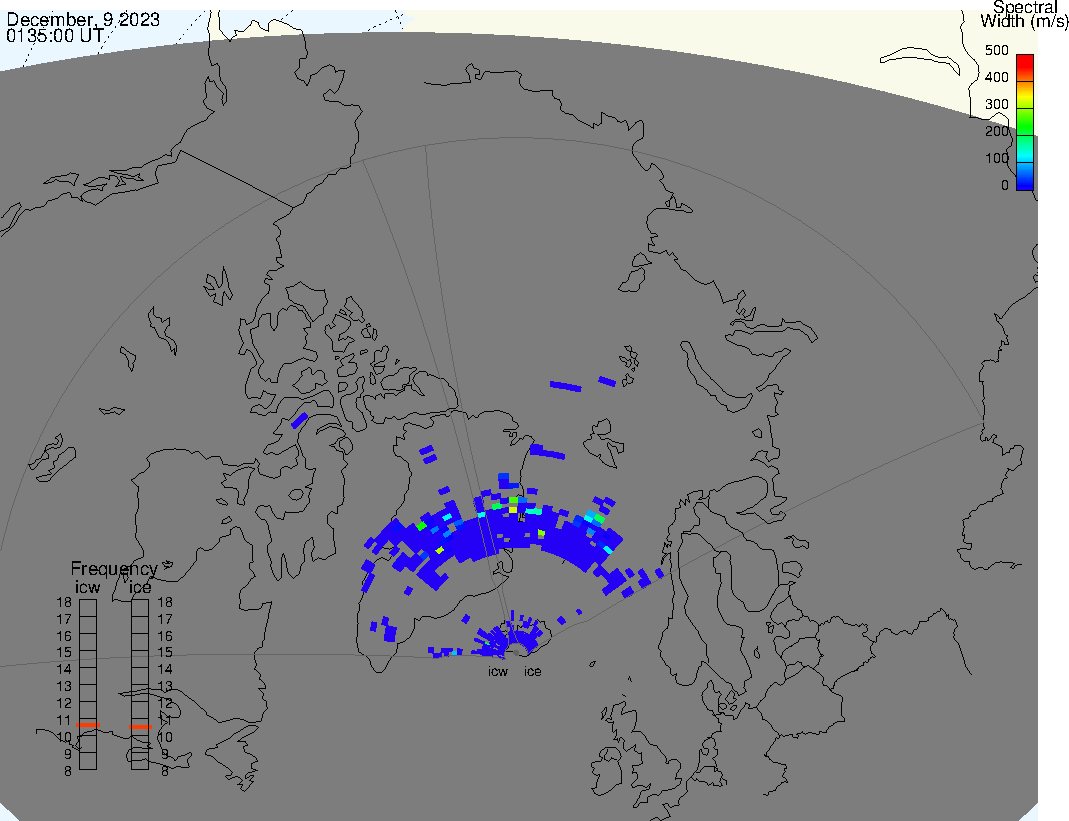Image resolution: width=1069 pixels, height=821 pixels.
Task: Click the yellow-green scatter cell west of the Iceland radars
Action: click(x=440, y=550)
